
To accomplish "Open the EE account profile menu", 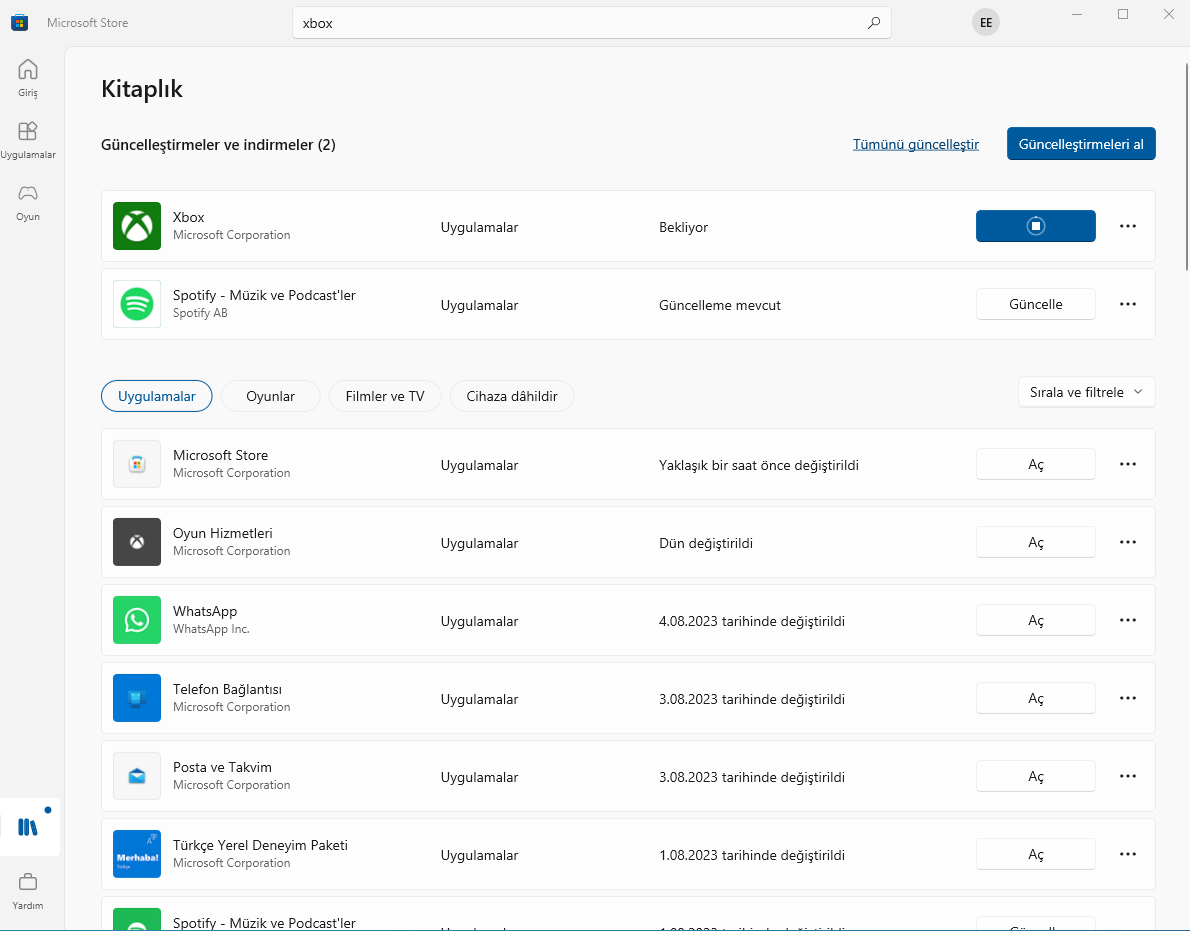I will (x=986, y=23).
